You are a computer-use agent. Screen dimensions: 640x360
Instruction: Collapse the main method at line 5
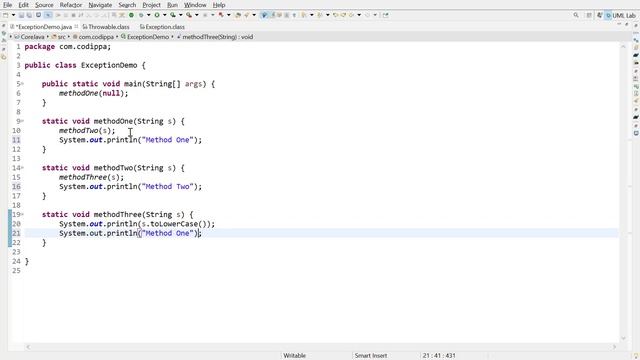(22, 84)
